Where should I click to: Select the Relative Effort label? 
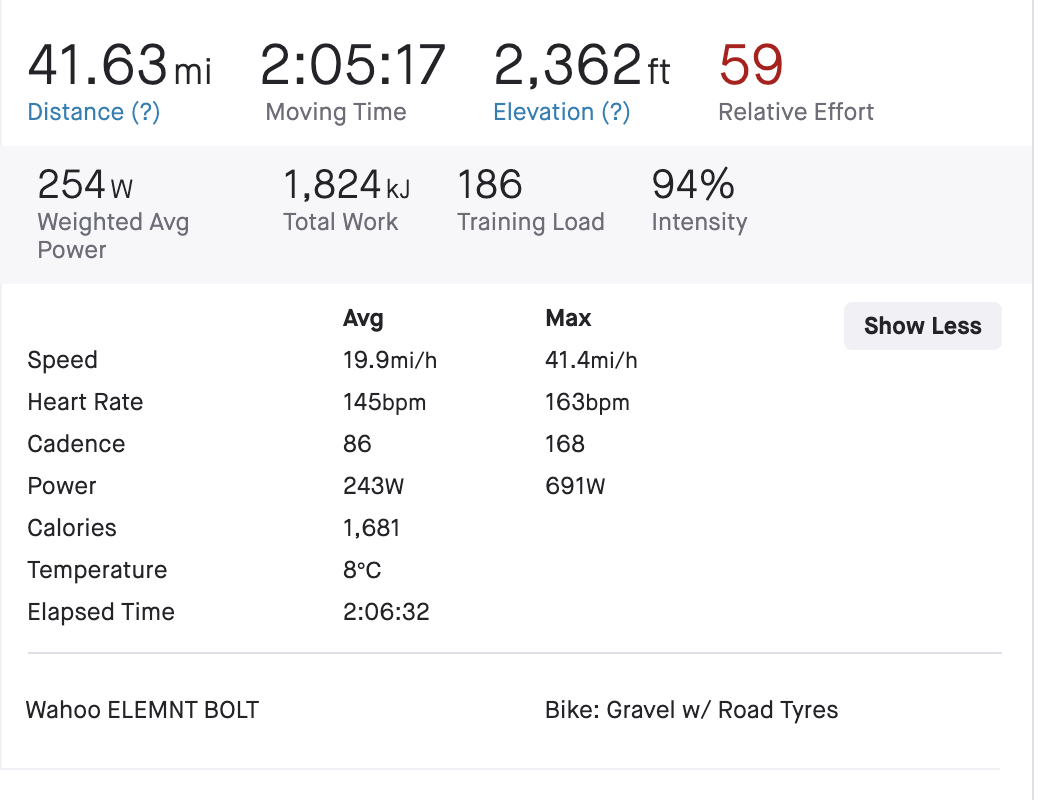click(796, 112)
